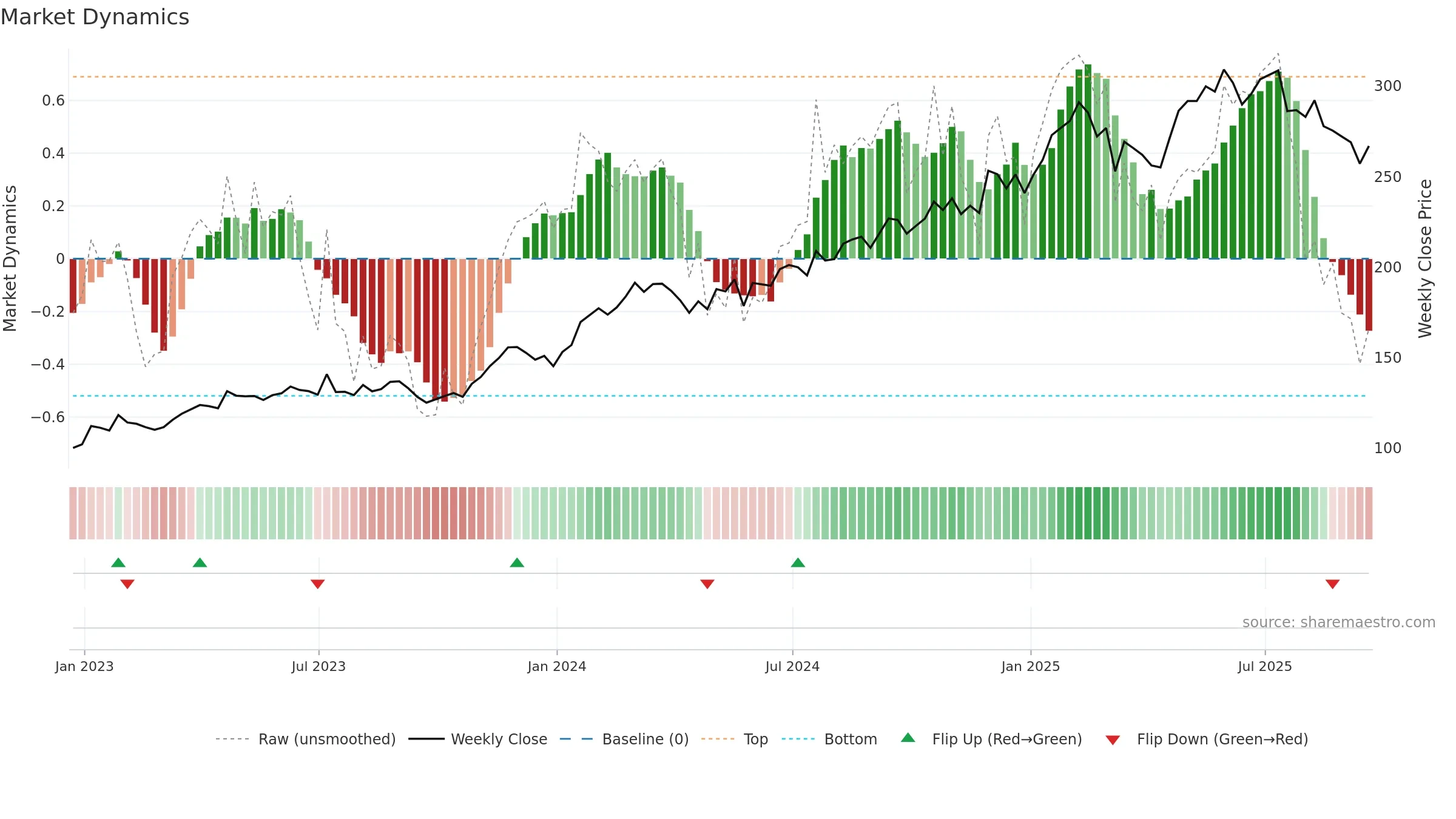
Task: Click the first pink heat strip cell
Action: click(x=73, y=513)
